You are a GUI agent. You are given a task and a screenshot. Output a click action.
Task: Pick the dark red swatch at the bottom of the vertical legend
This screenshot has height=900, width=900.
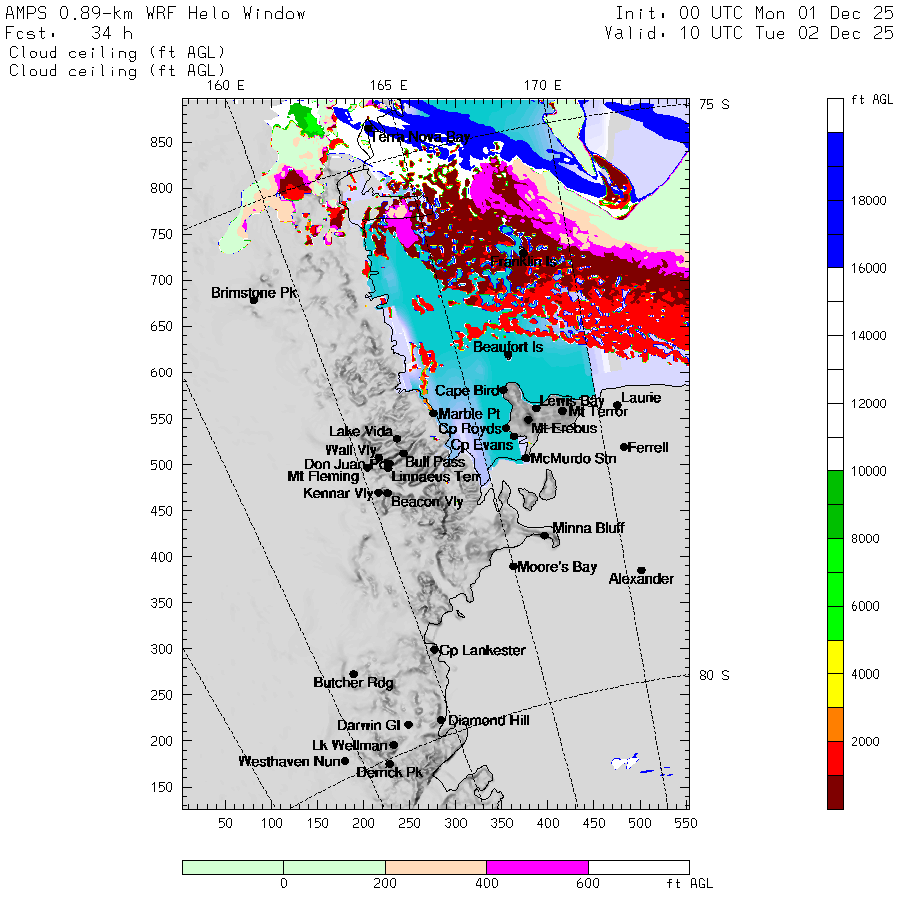(835, 791)
